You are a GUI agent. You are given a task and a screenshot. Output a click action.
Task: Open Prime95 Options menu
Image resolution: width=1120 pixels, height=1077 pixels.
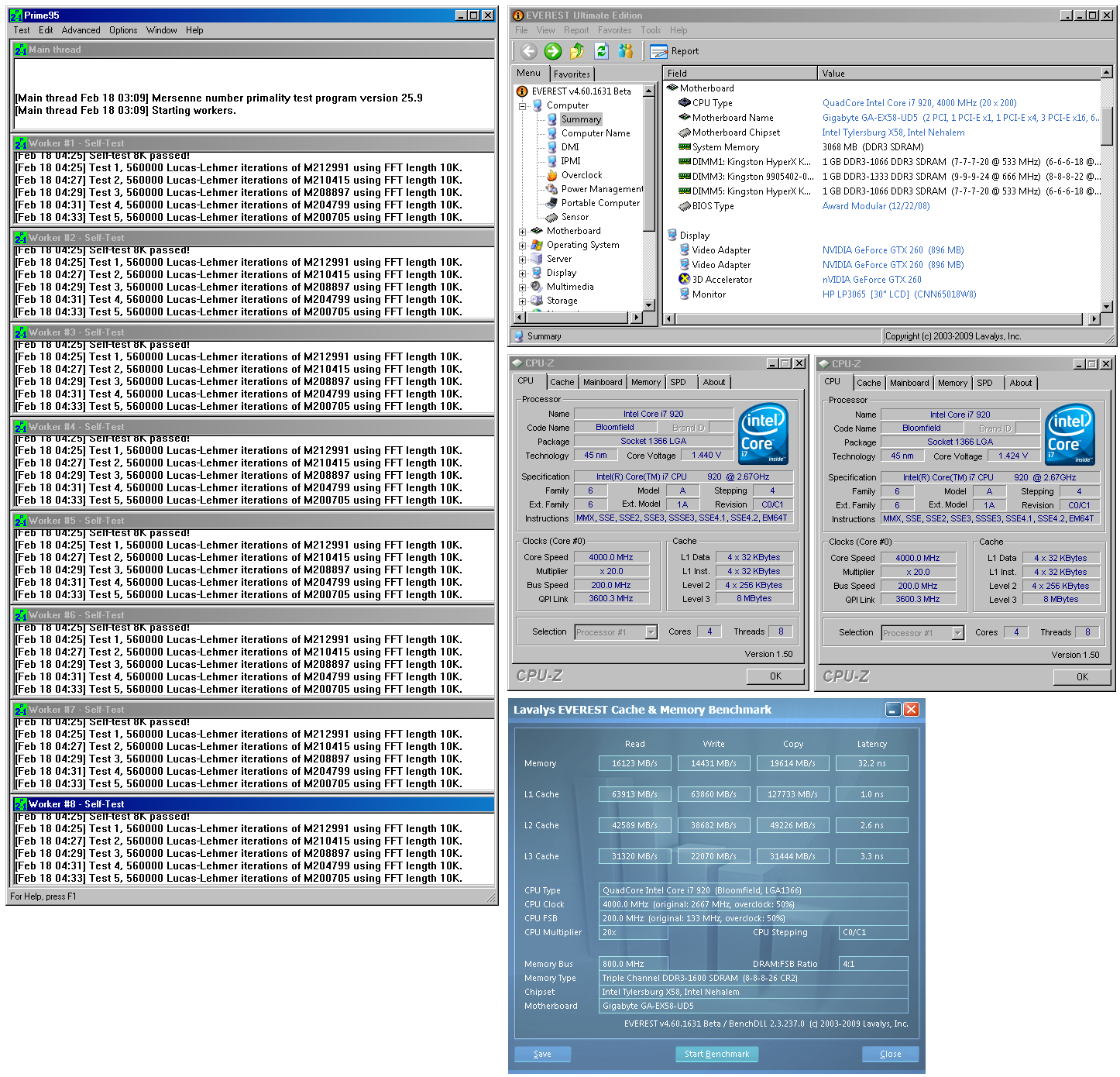pos(123,30)
